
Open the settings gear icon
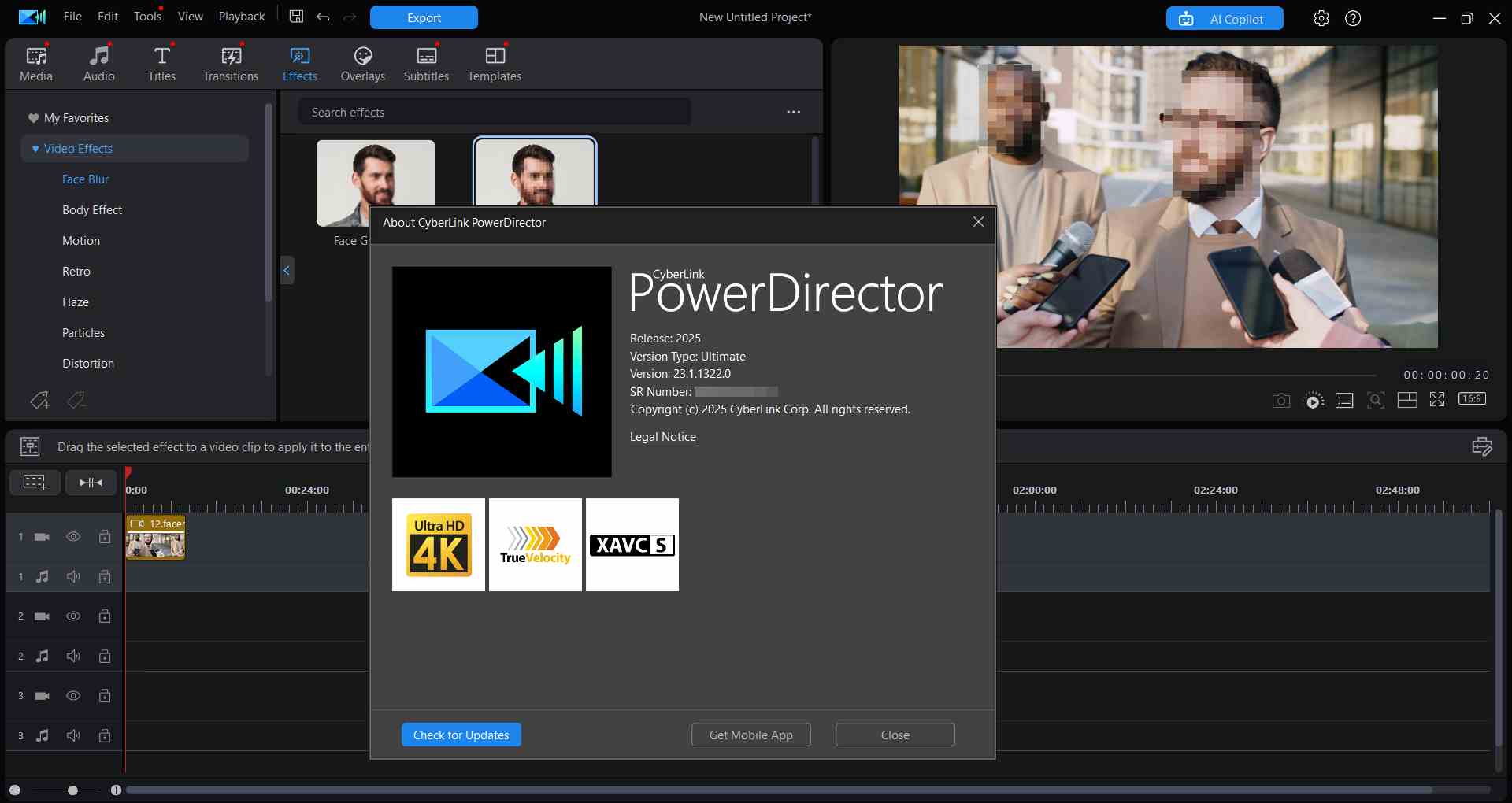[x=1321, y=18]
